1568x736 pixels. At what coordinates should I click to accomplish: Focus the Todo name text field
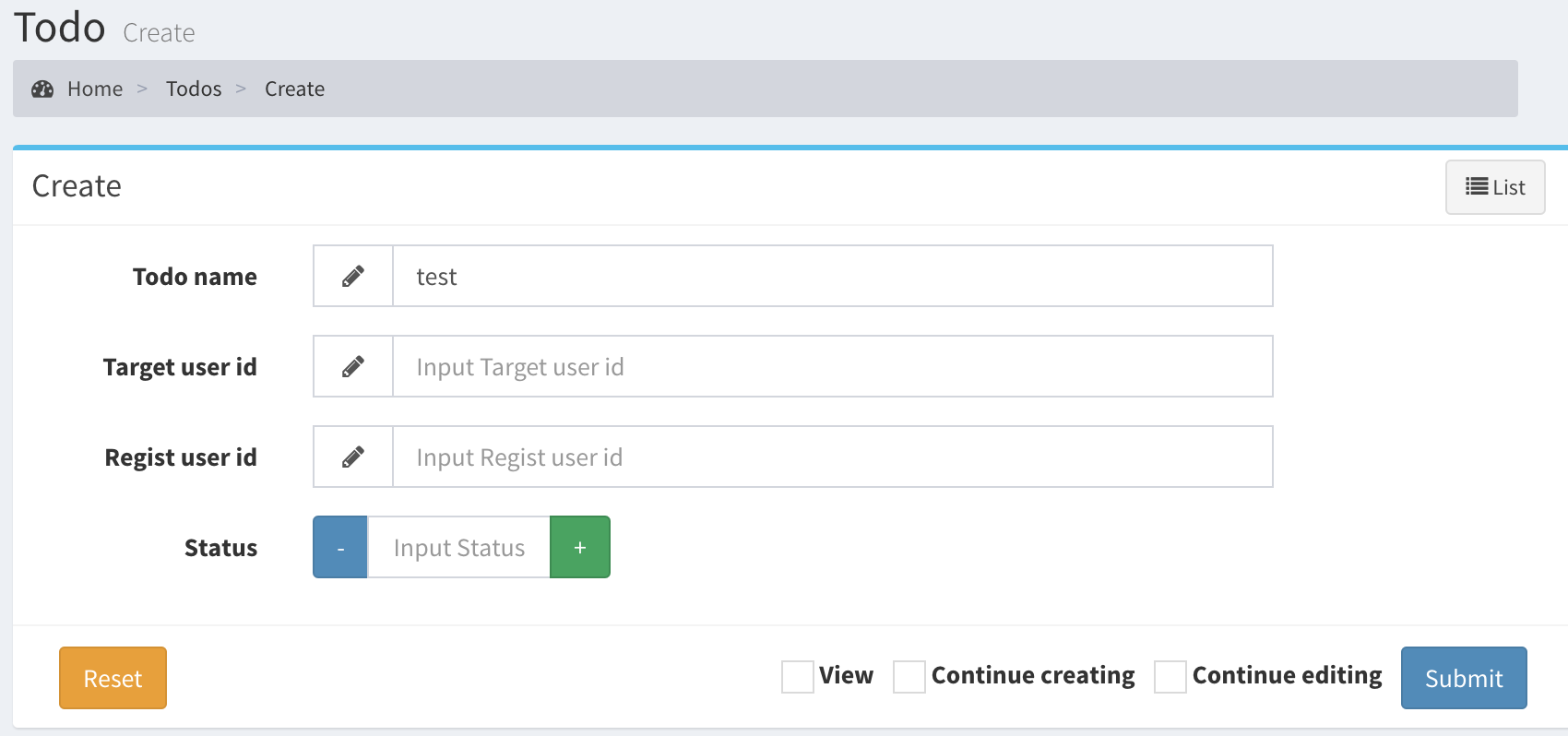pos(832,276)
